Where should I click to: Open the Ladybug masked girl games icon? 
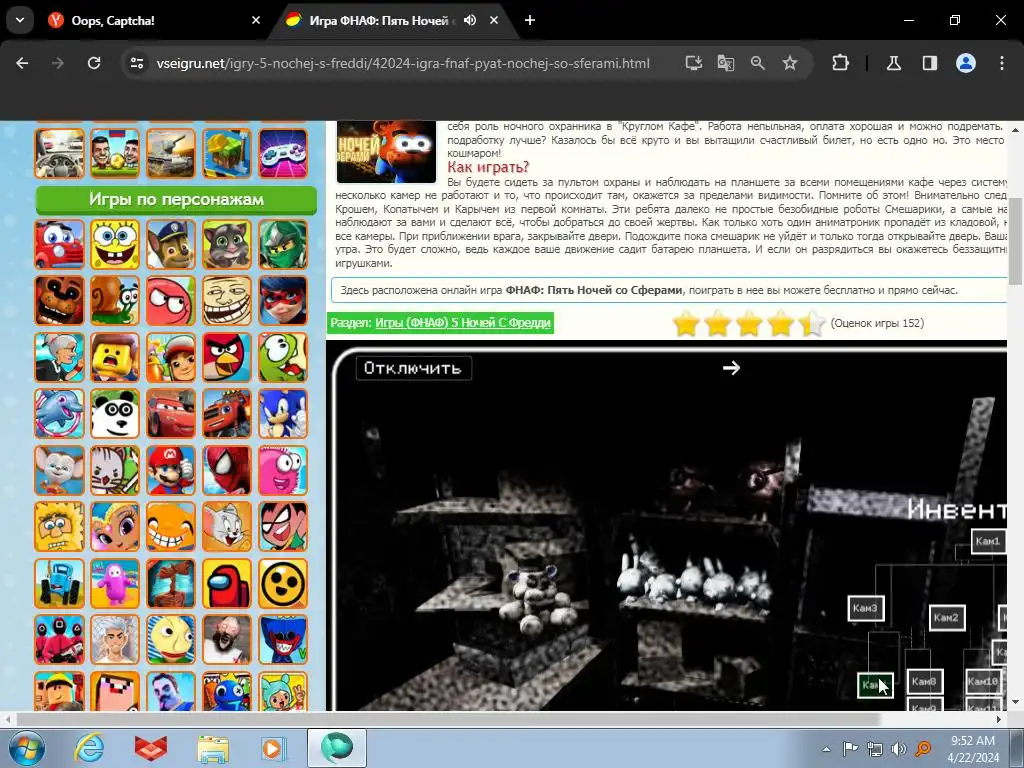[x=283, y=300]
